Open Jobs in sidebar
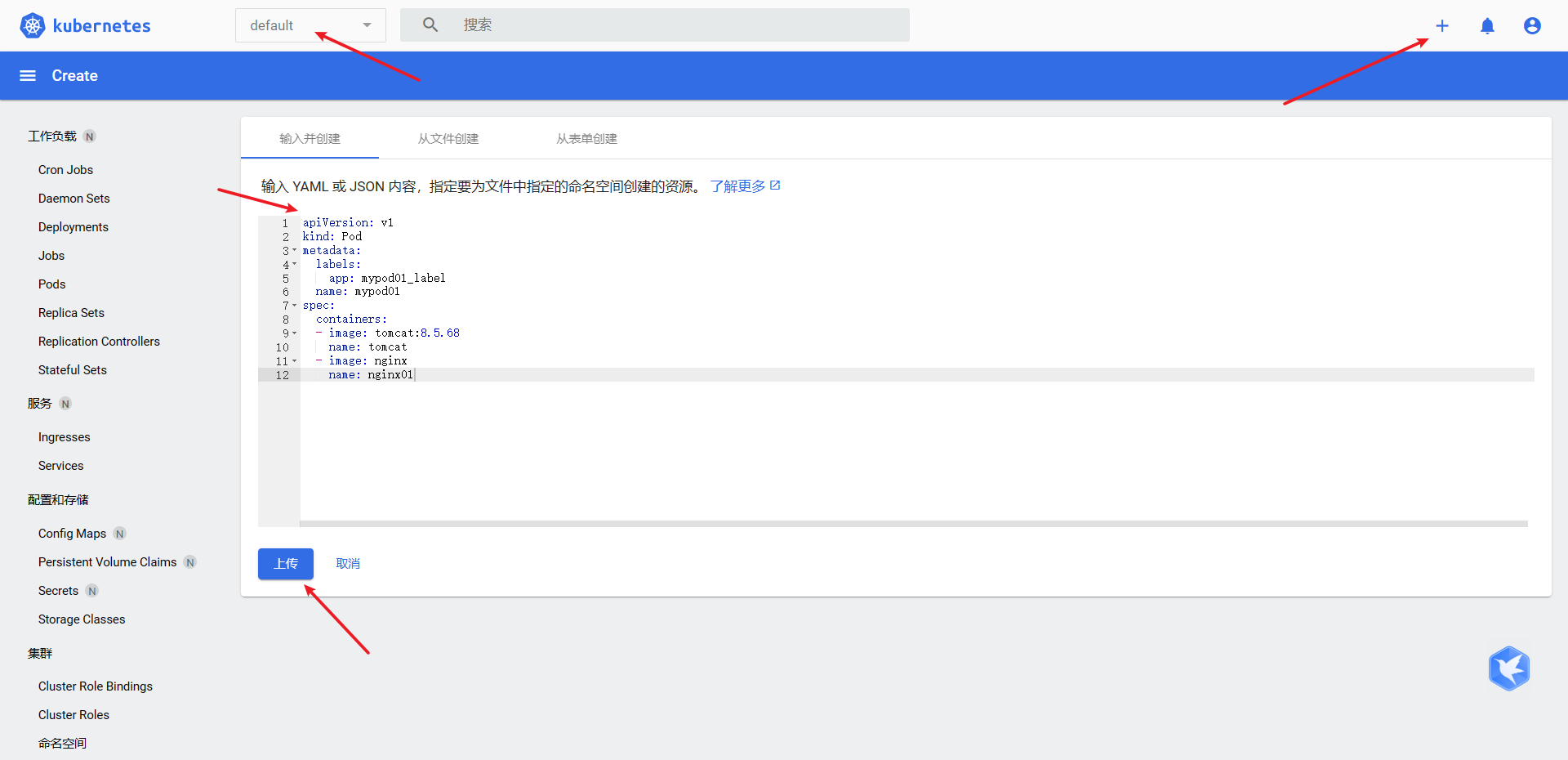1568x760 pixels. click(x=51, y=256)
